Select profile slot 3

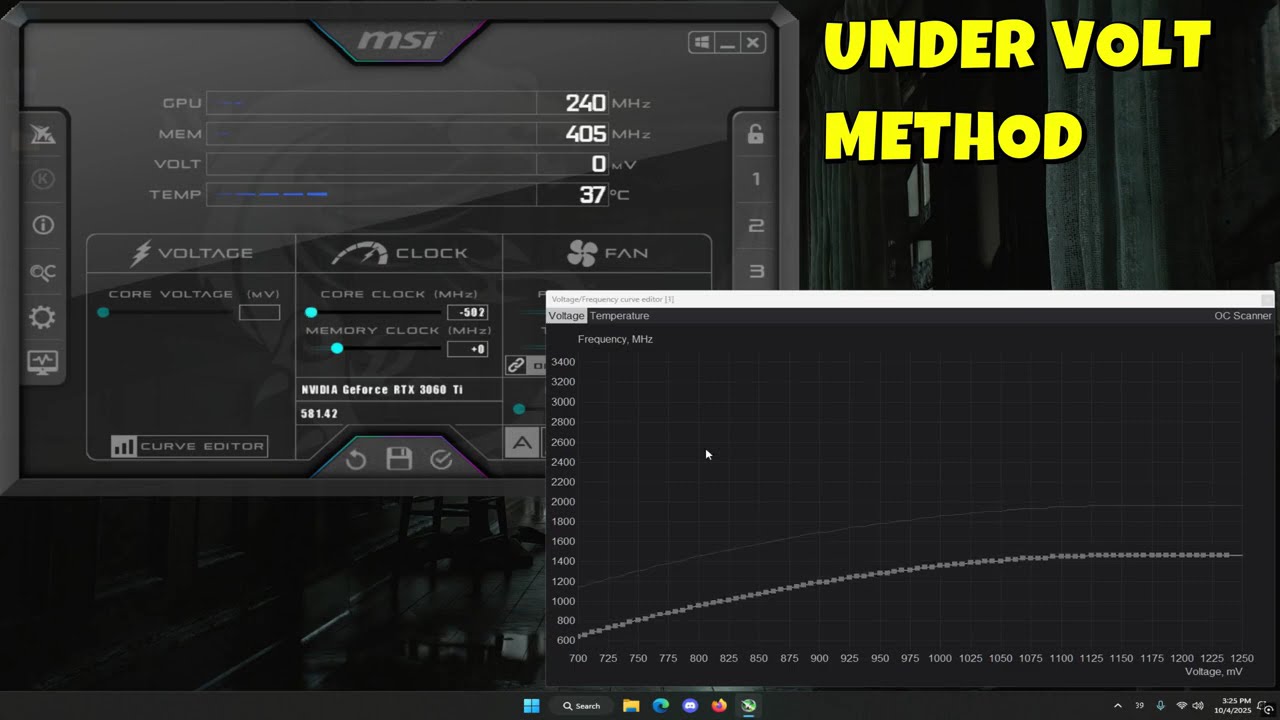tap(756, 271)
